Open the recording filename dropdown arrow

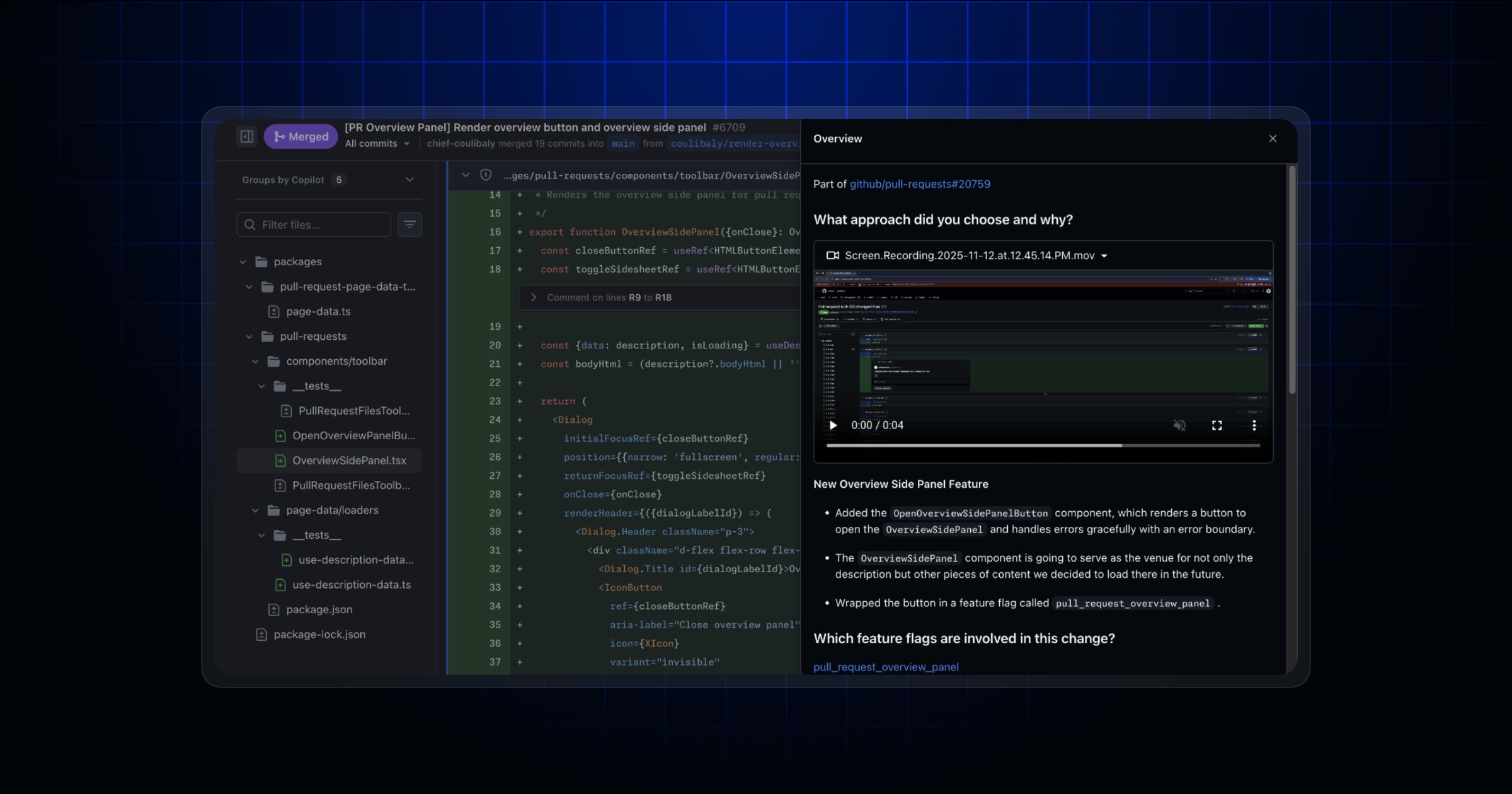(1104, 256)
